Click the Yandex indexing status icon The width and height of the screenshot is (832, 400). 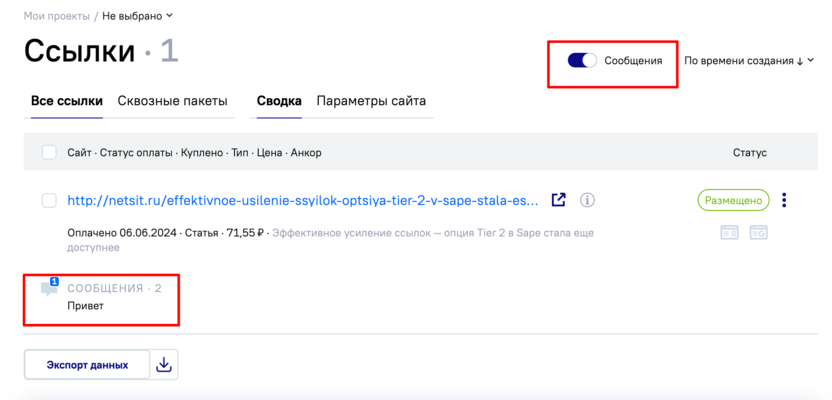(730, 232)
